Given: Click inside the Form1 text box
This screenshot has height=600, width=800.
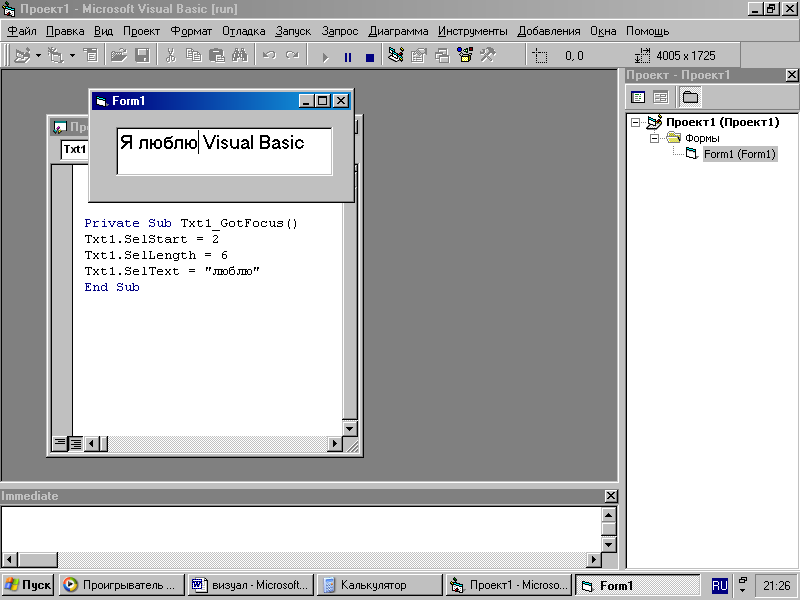Looking at the screenshot, I should pos(224,151).
